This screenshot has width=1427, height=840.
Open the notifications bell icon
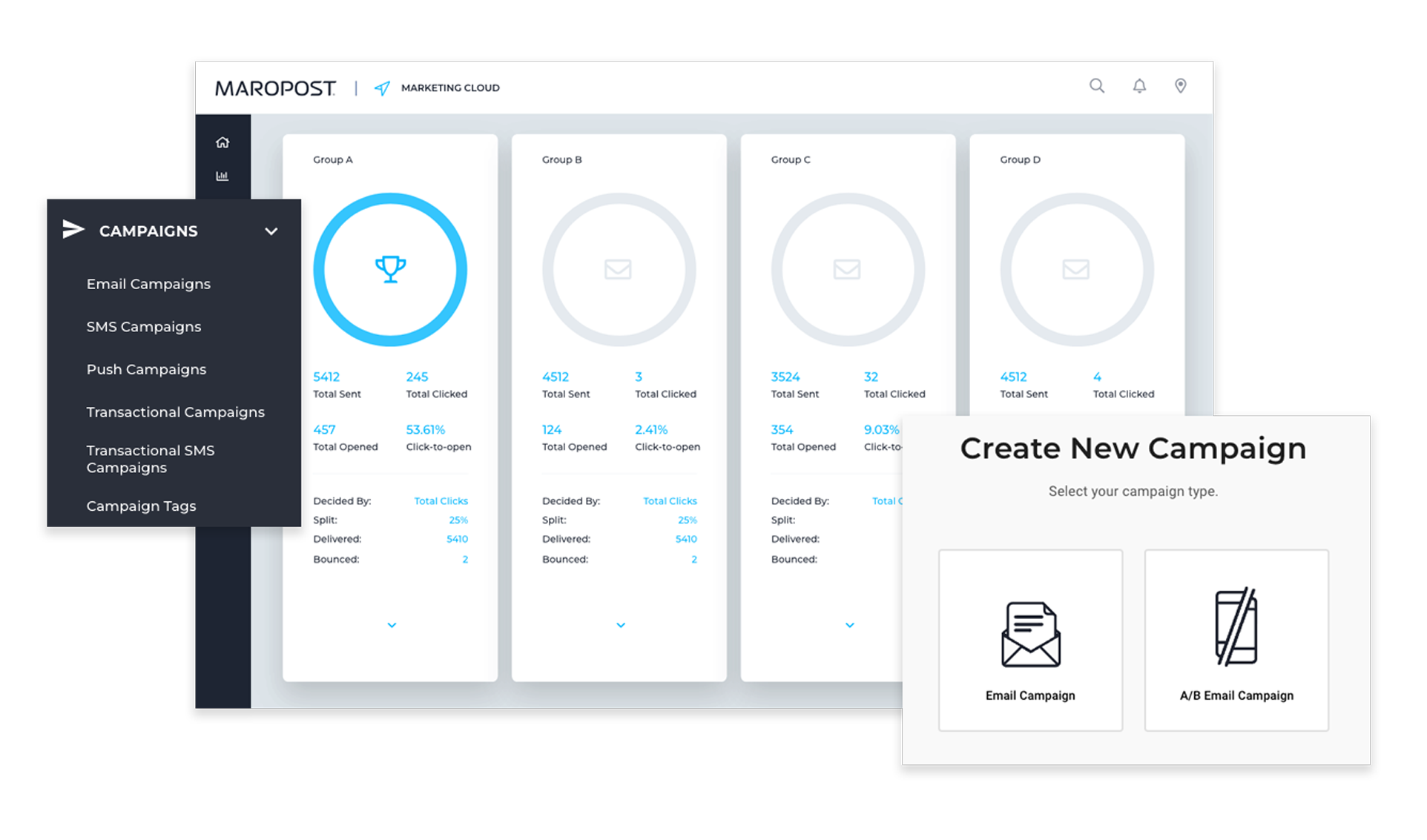[1139, 86]
